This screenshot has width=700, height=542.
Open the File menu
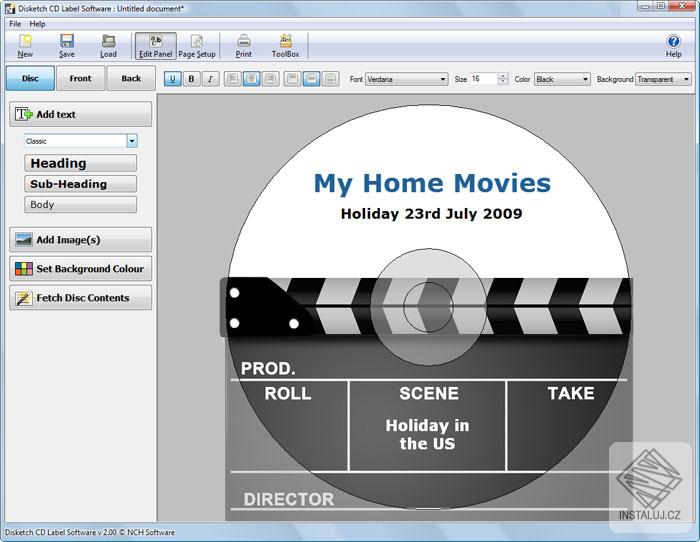click(15, 24)
